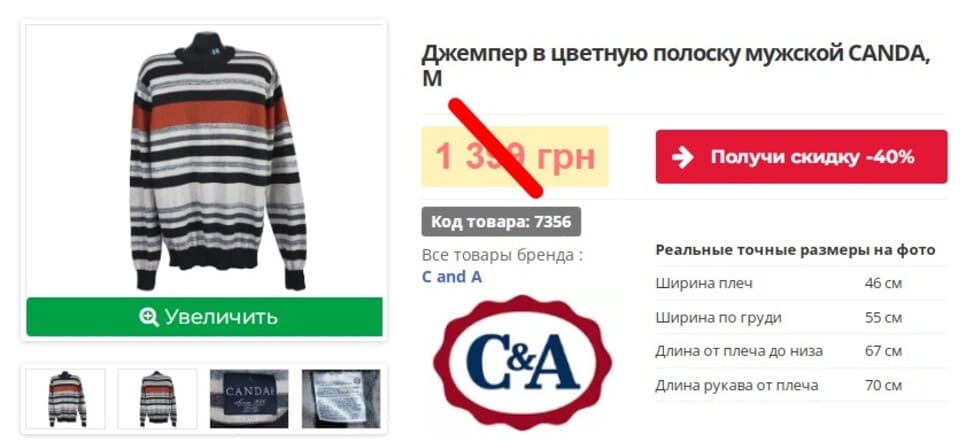Screen dimensions: 966x442
Task: Click the C&A brand logo
Action: tap(522, 362)
